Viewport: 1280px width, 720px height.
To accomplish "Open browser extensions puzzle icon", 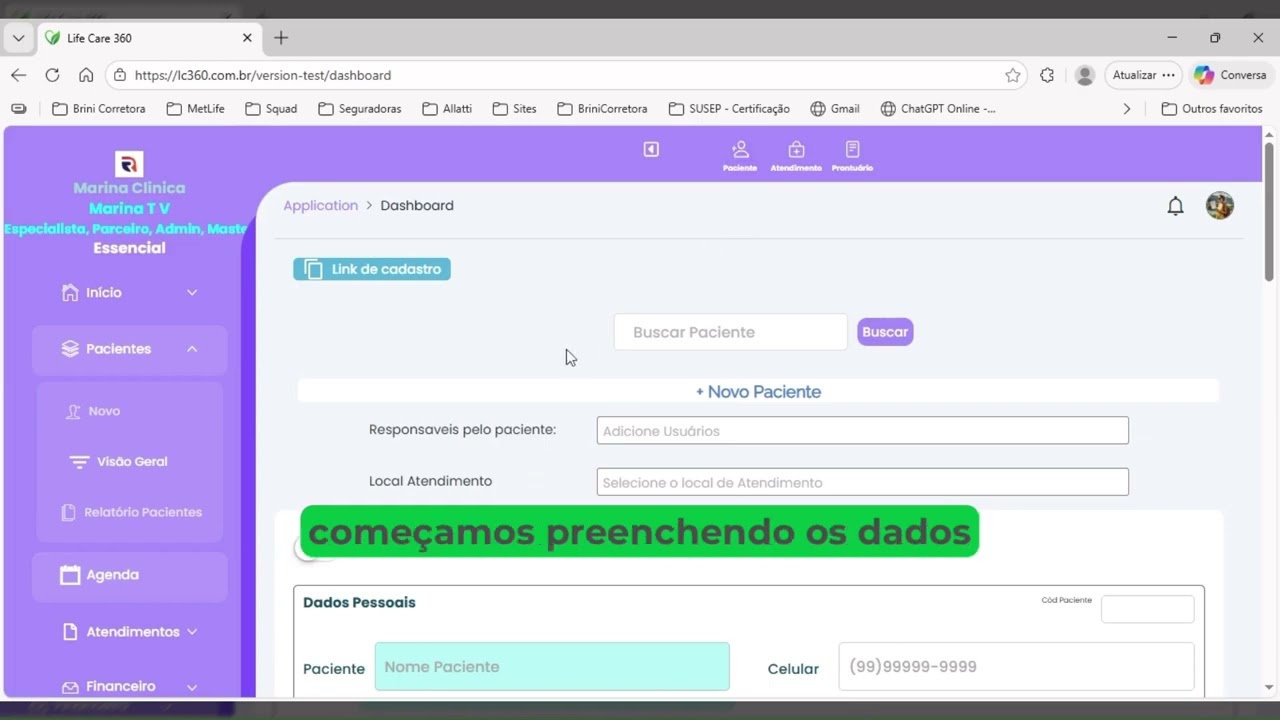I will (x=1047, y=75).
